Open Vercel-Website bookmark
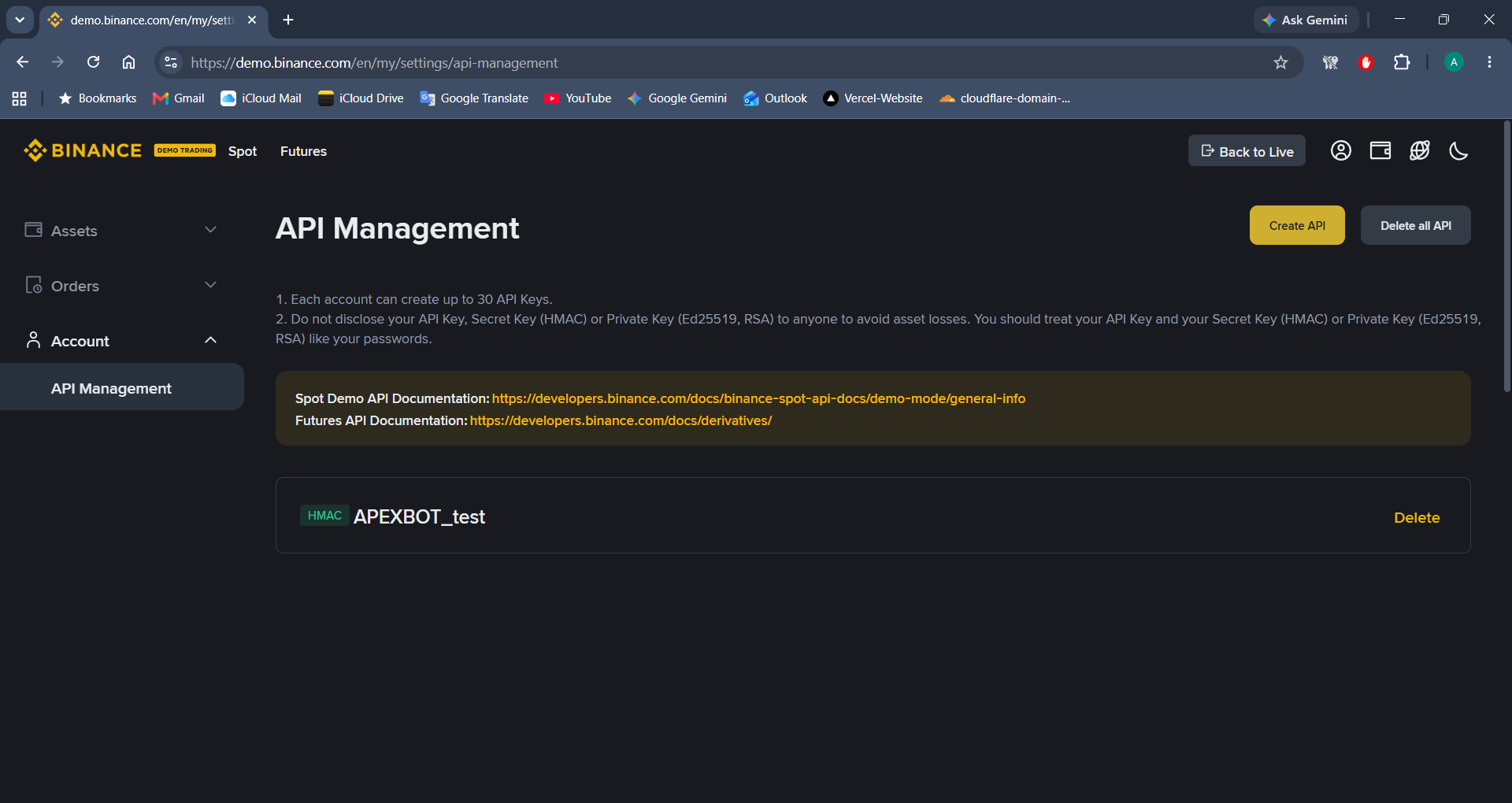Image resolution: width=1512 pixels, height=803 pixels. tap(873, 98)
